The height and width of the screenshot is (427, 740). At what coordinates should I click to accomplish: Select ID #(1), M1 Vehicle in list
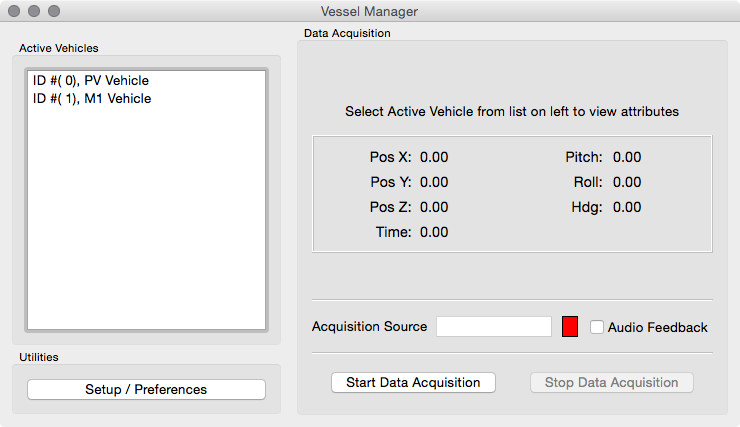pos(92,98)
